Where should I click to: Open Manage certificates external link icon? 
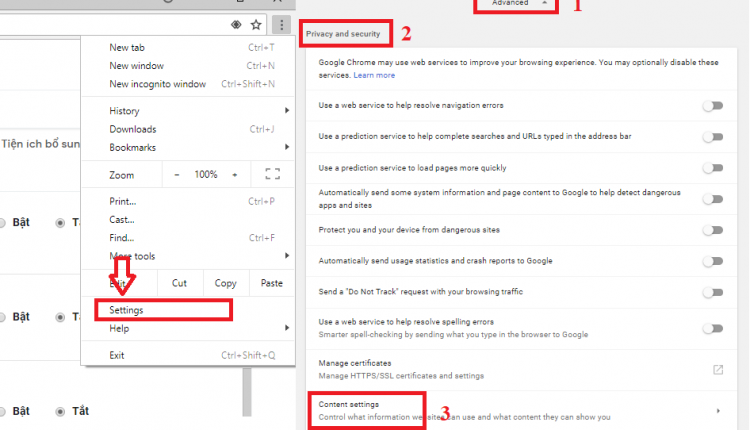(718, 369)
